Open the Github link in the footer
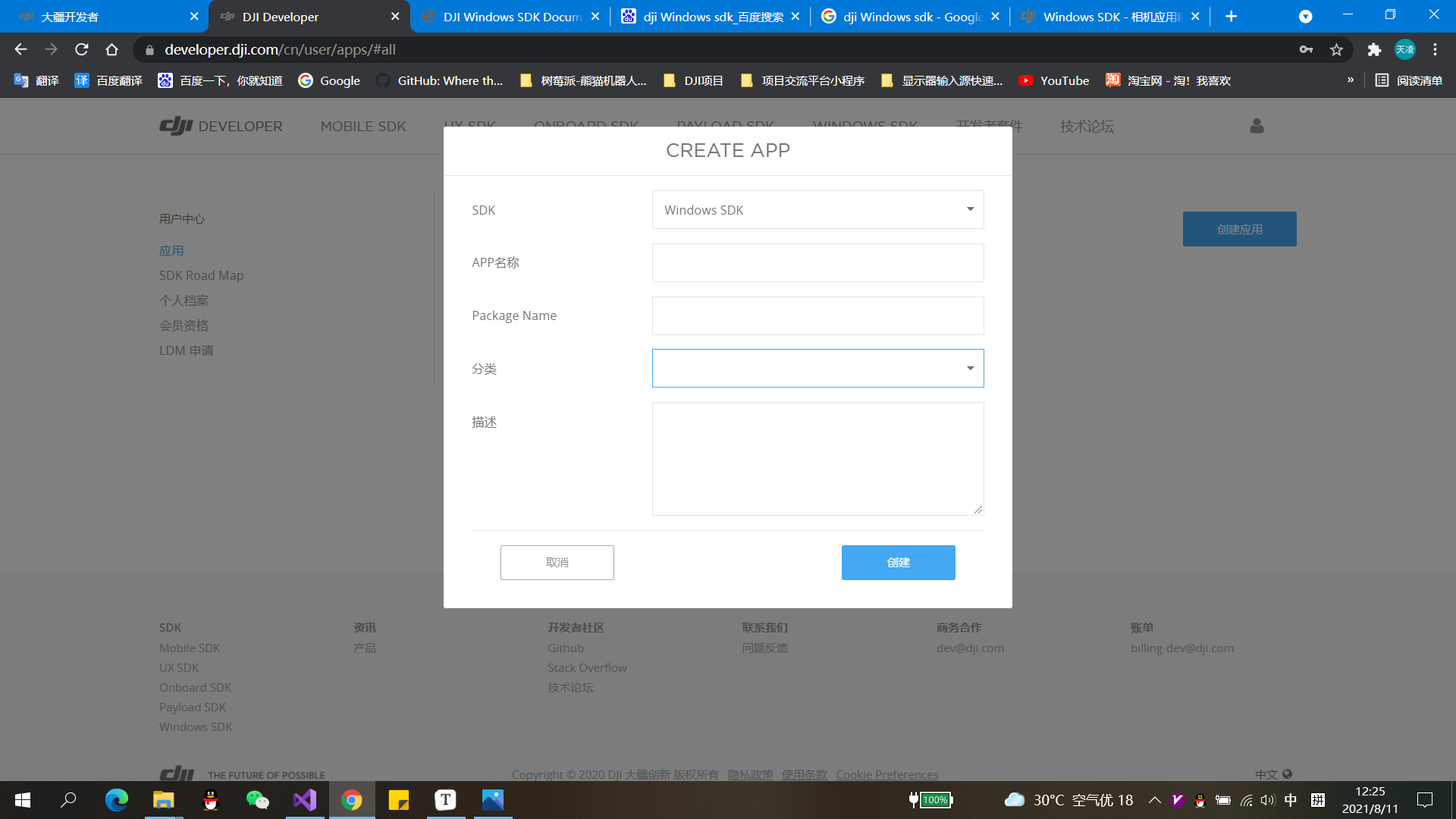The image size is (1456, 819). [x=565, y=648]
